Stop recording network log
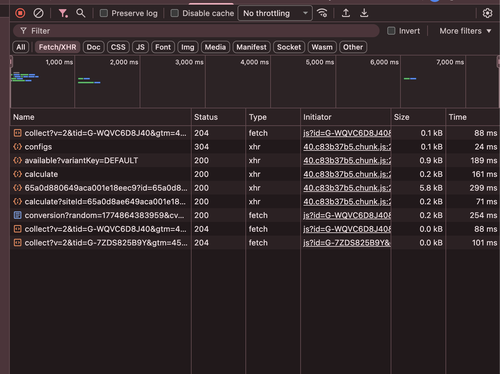 pyautogui.click(x=20, y=13)
